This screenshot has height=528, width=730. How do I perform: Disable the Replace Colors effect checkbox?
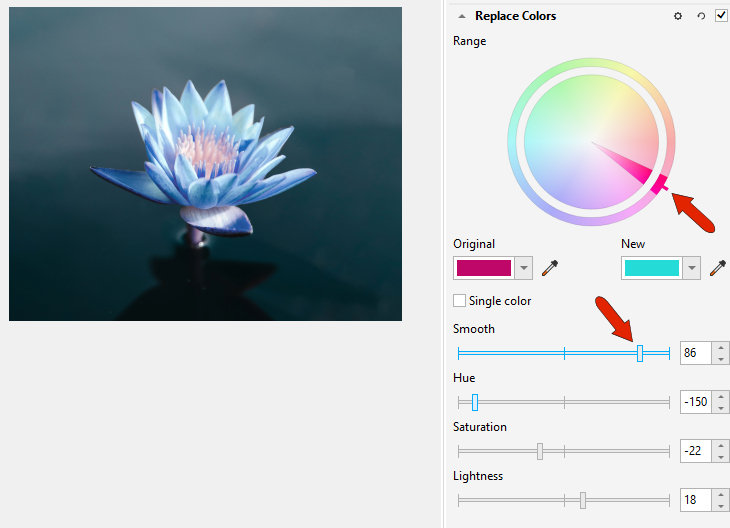pyautogui.click(x=721, y=15)
